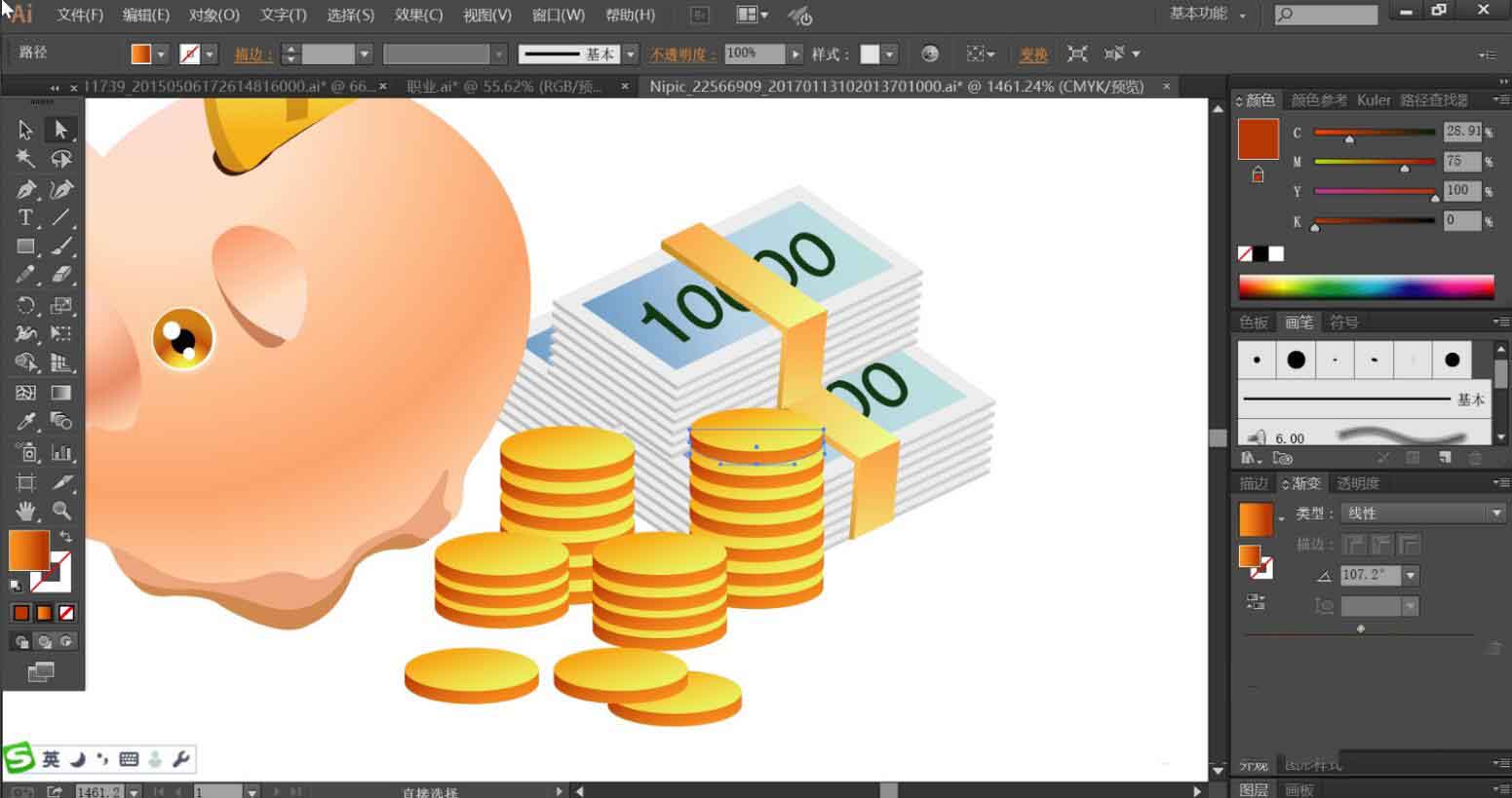Select the Mesh tool
The height and width of the screenshot is (798, 1512).
25,393
